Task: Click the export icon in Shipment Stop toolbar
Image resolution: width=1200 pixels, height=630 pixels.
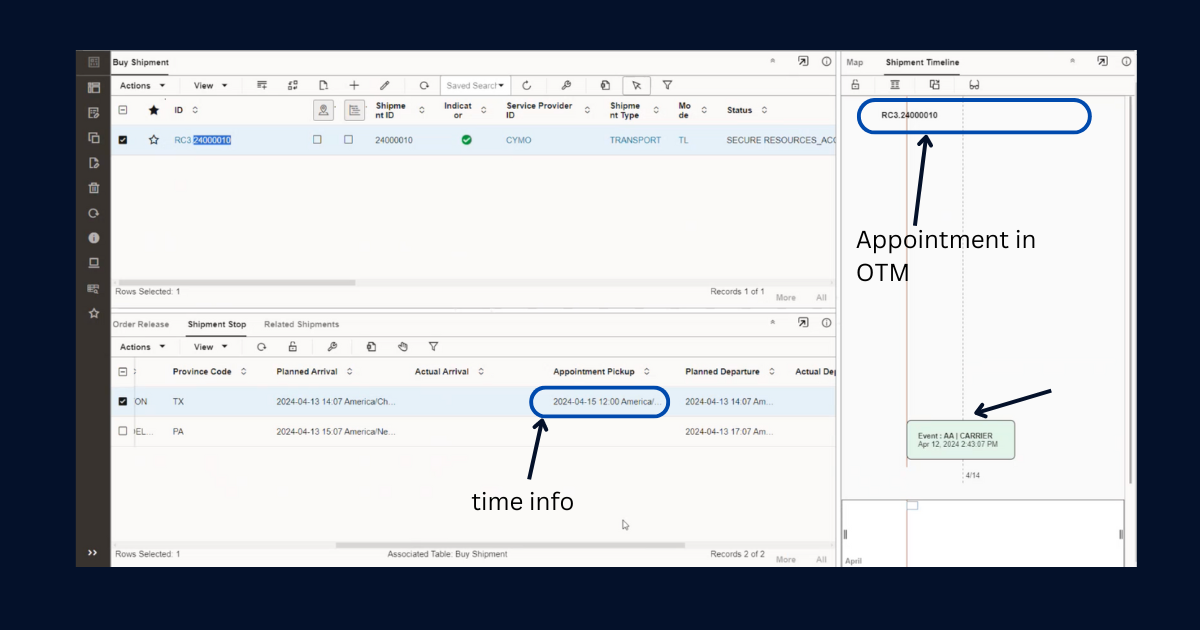Action: [371, 346]
